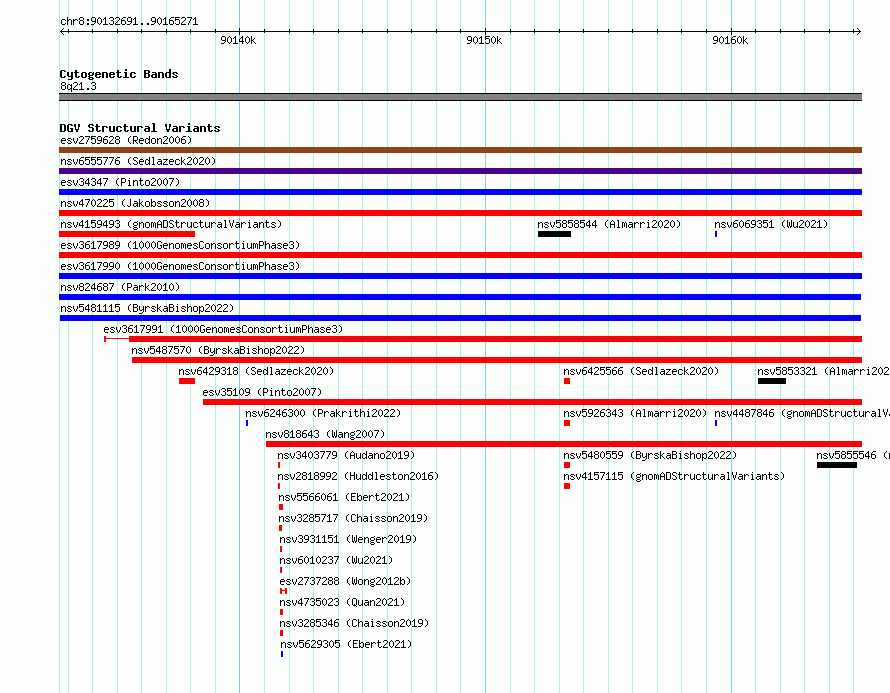Viewport: 890px width, 693px height.
Task: Click the purple nsv6555776 variant bar
Action: tap(460, 171)
